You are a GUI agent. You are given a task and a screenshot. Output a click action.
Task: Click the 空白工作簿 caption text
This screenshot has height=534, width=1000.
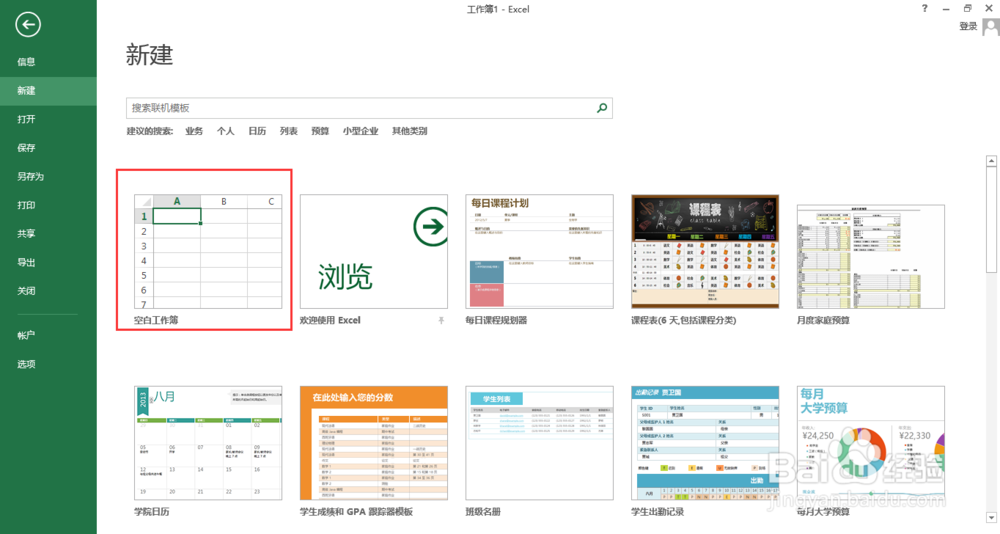pos(156,320)
